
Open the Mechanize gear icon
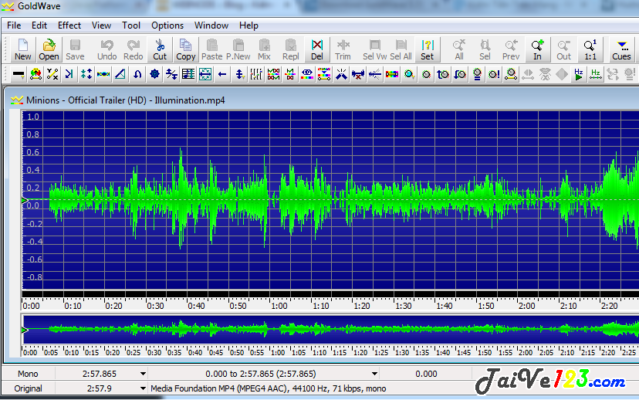click(155, 74)
